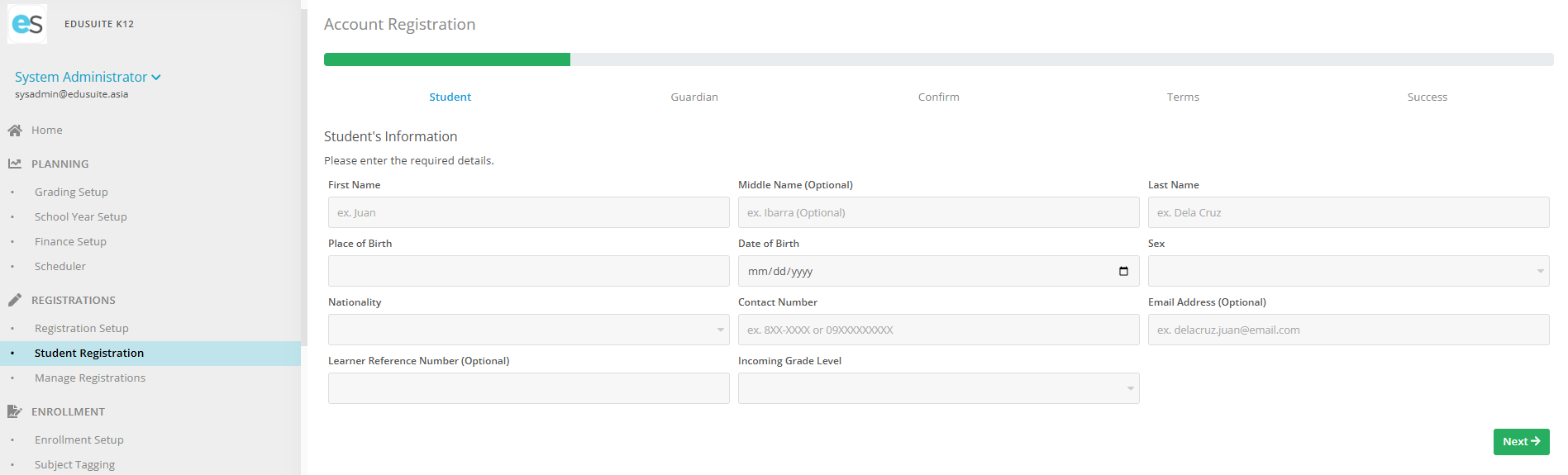Click the Enrollment edit icon
The width and height of the screenshot is (1568, 475).
click(15, 411)
